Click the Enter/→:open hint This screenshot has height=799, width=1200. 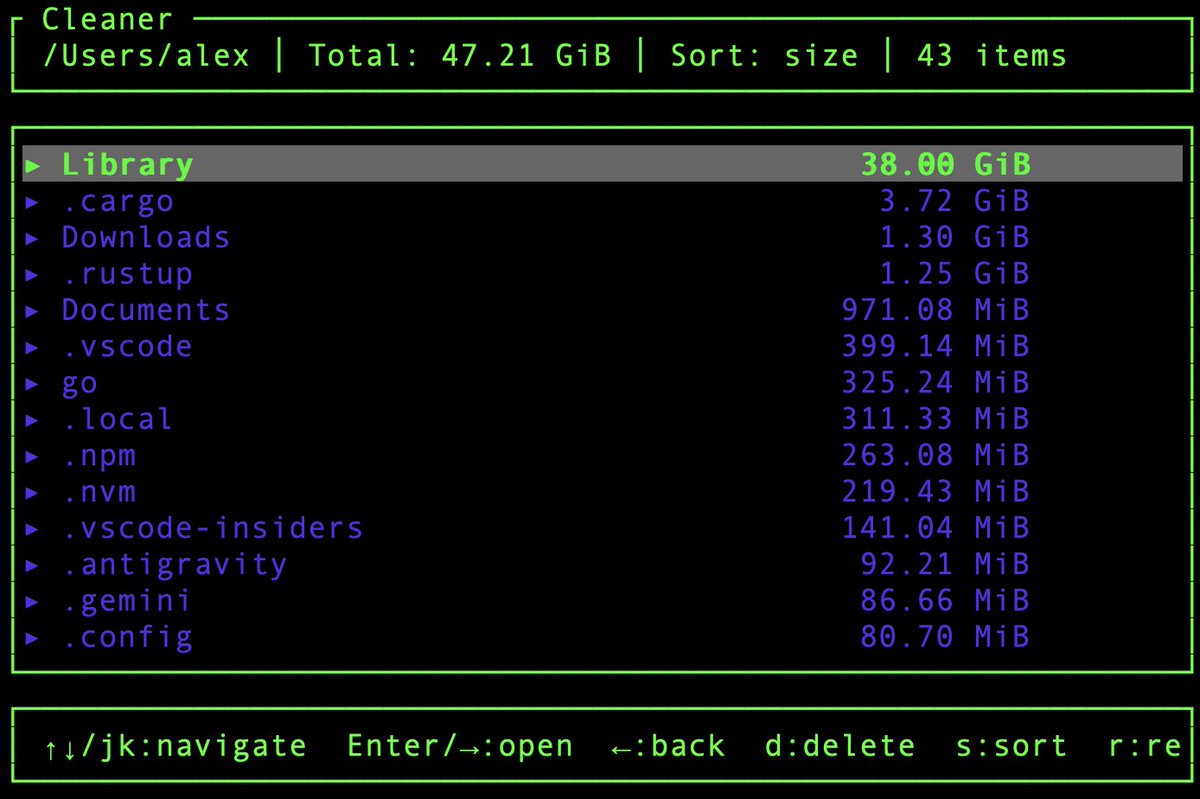click(460, 746)
